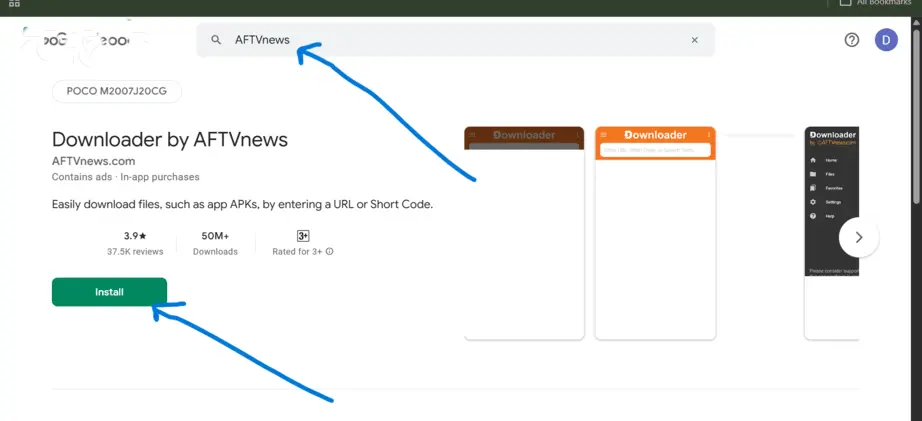Click the 3+ content rating badge
Screen dimensions: 922x421
pyautogui.click(x=303, y=236)
